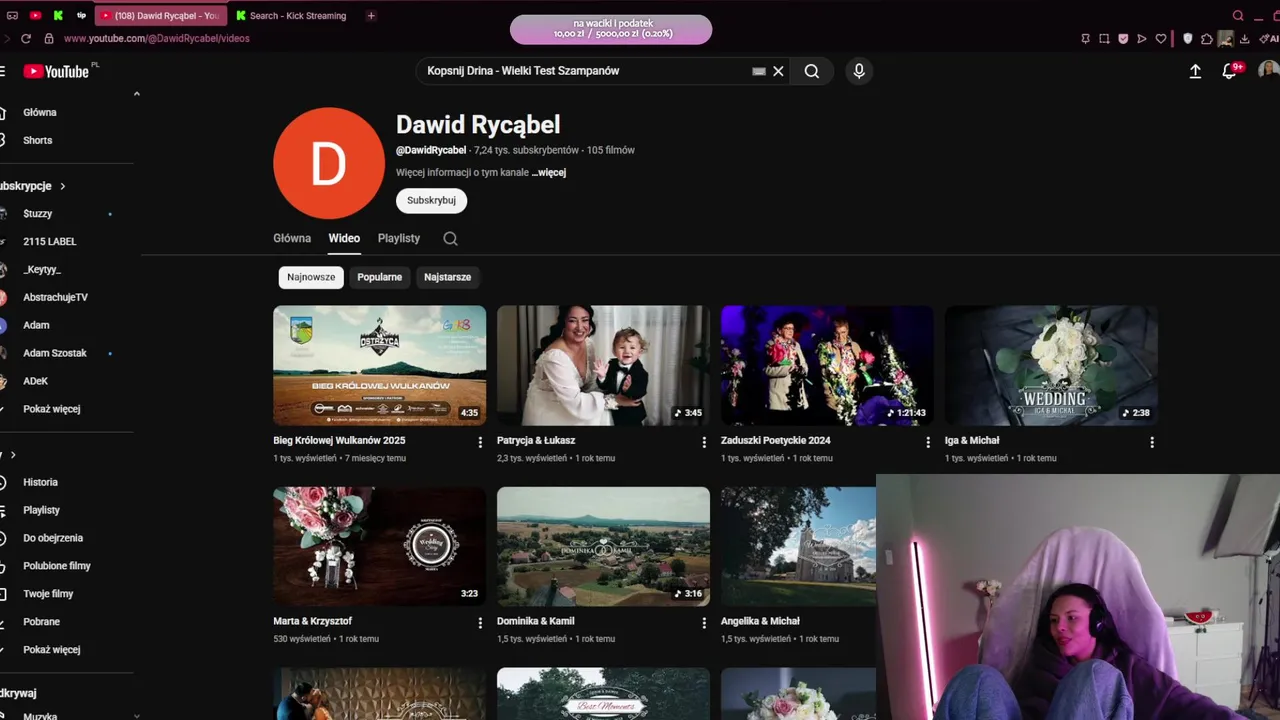Open the notifications bell
Image resolution: width=1280 pixels, height=720 pixels.
(x=1230, y=71)
